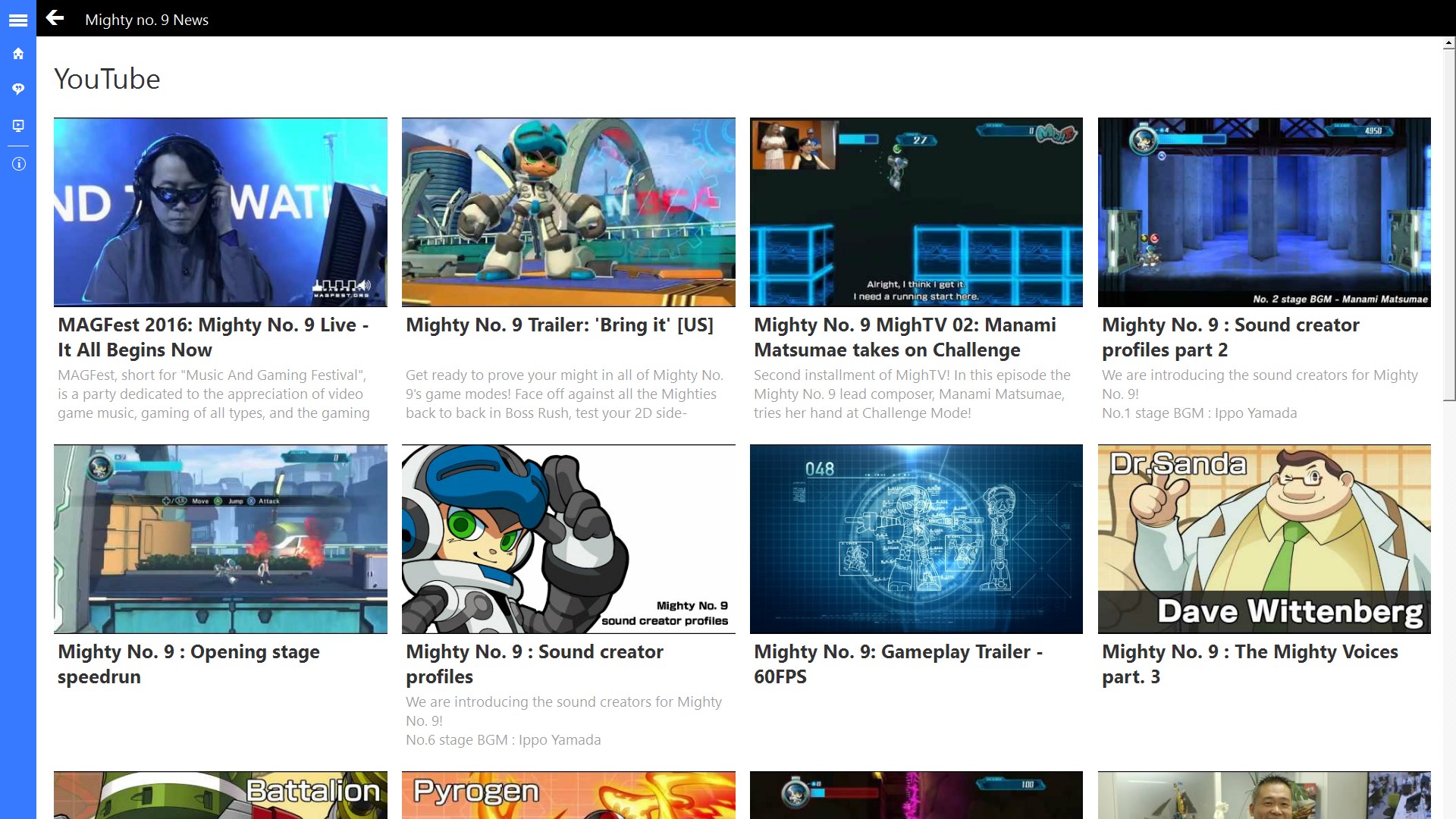1456x819 pixels.
Task: Click the back arrow
Action: (x=55, y=18)
